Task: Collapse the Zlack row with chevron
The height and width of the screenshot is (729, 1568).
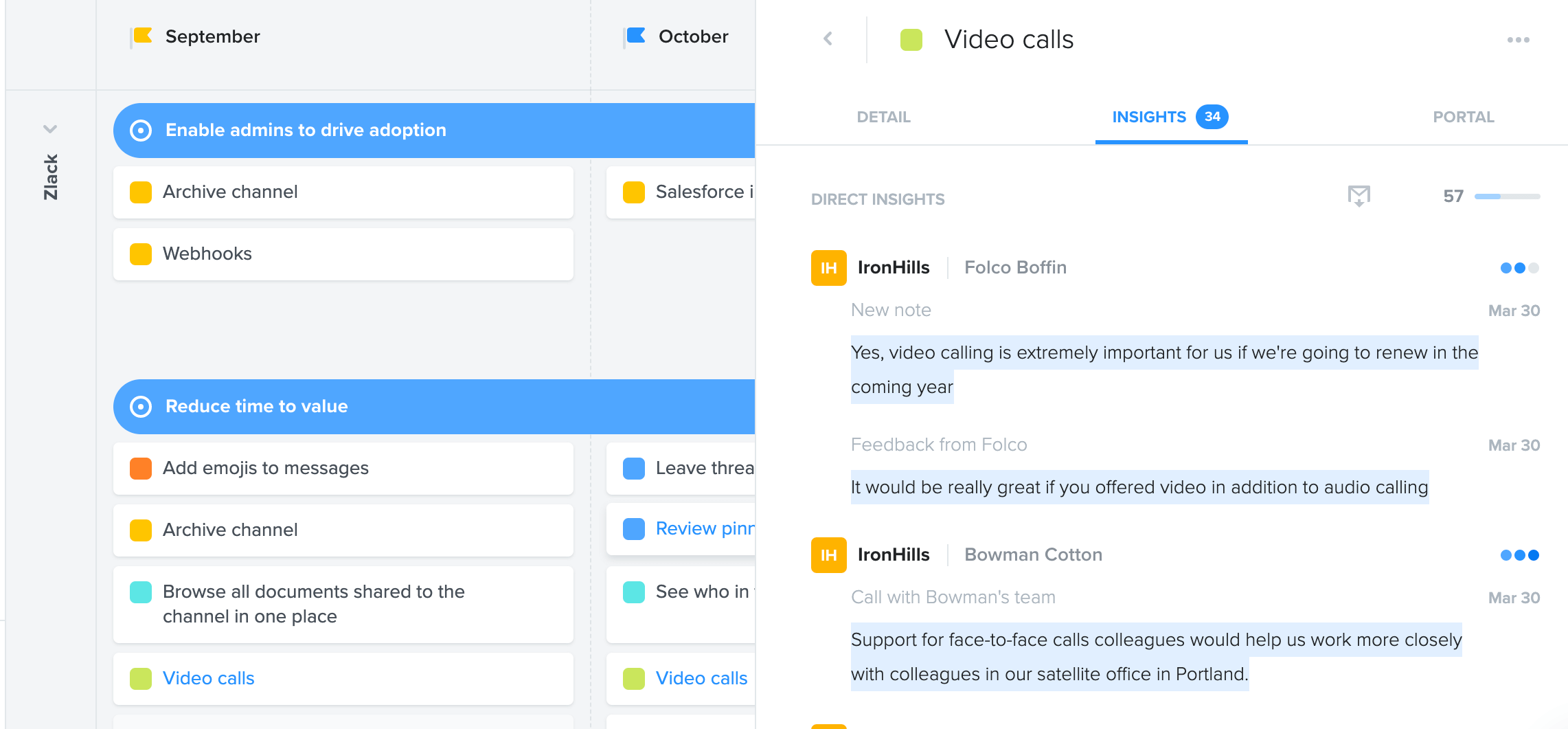Action: tap(50, 128)
